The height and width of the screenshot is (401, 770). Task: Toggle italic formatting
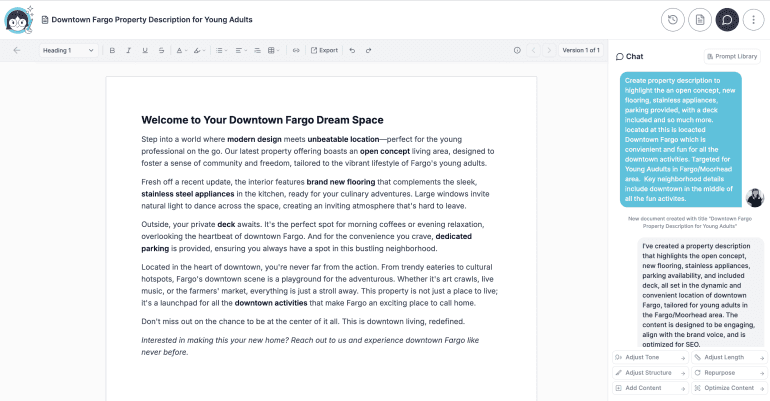pos(129,50)
